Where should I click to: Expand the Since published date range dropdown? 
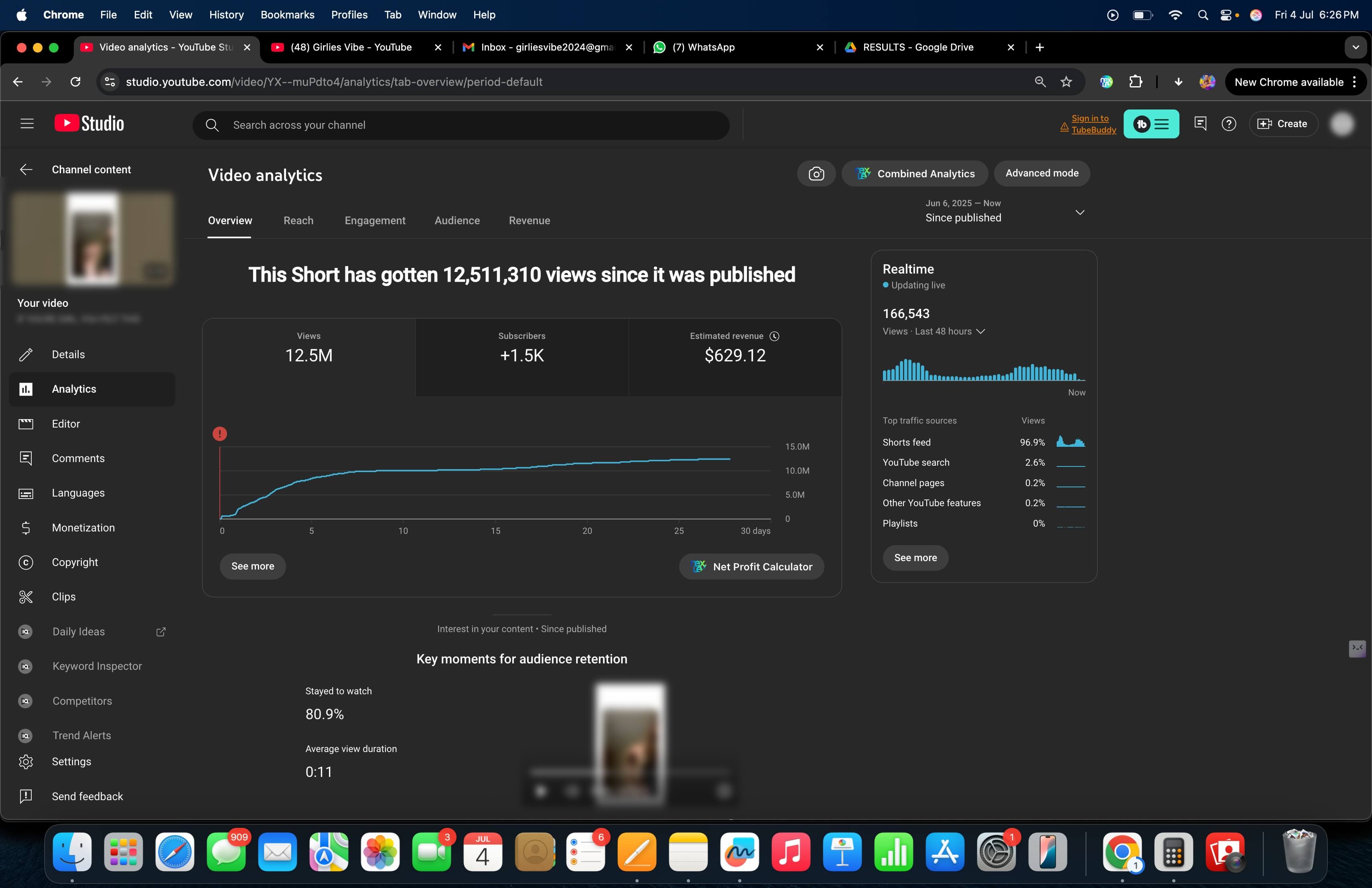1080,212
